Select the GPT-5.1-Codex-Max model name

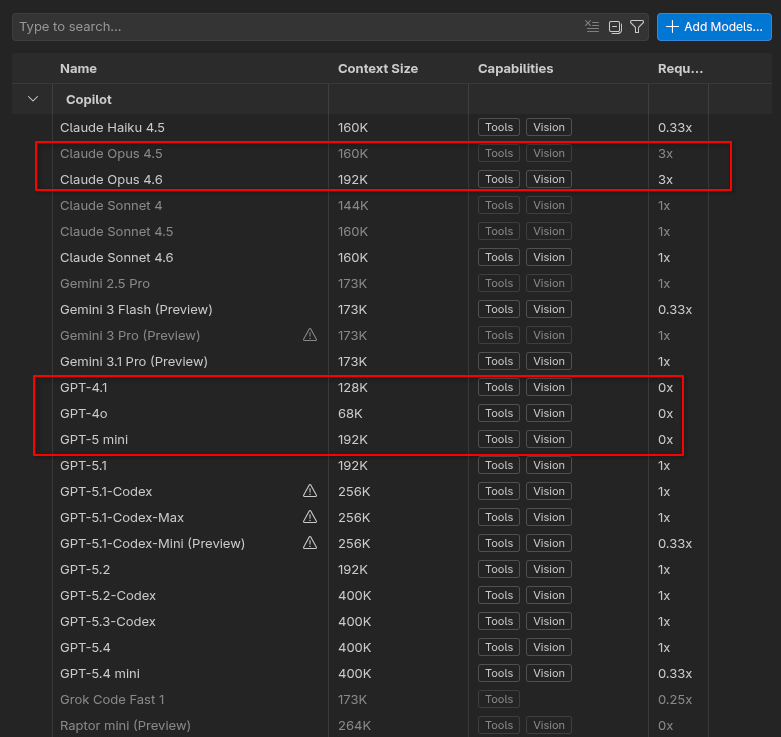coord(122,517)
